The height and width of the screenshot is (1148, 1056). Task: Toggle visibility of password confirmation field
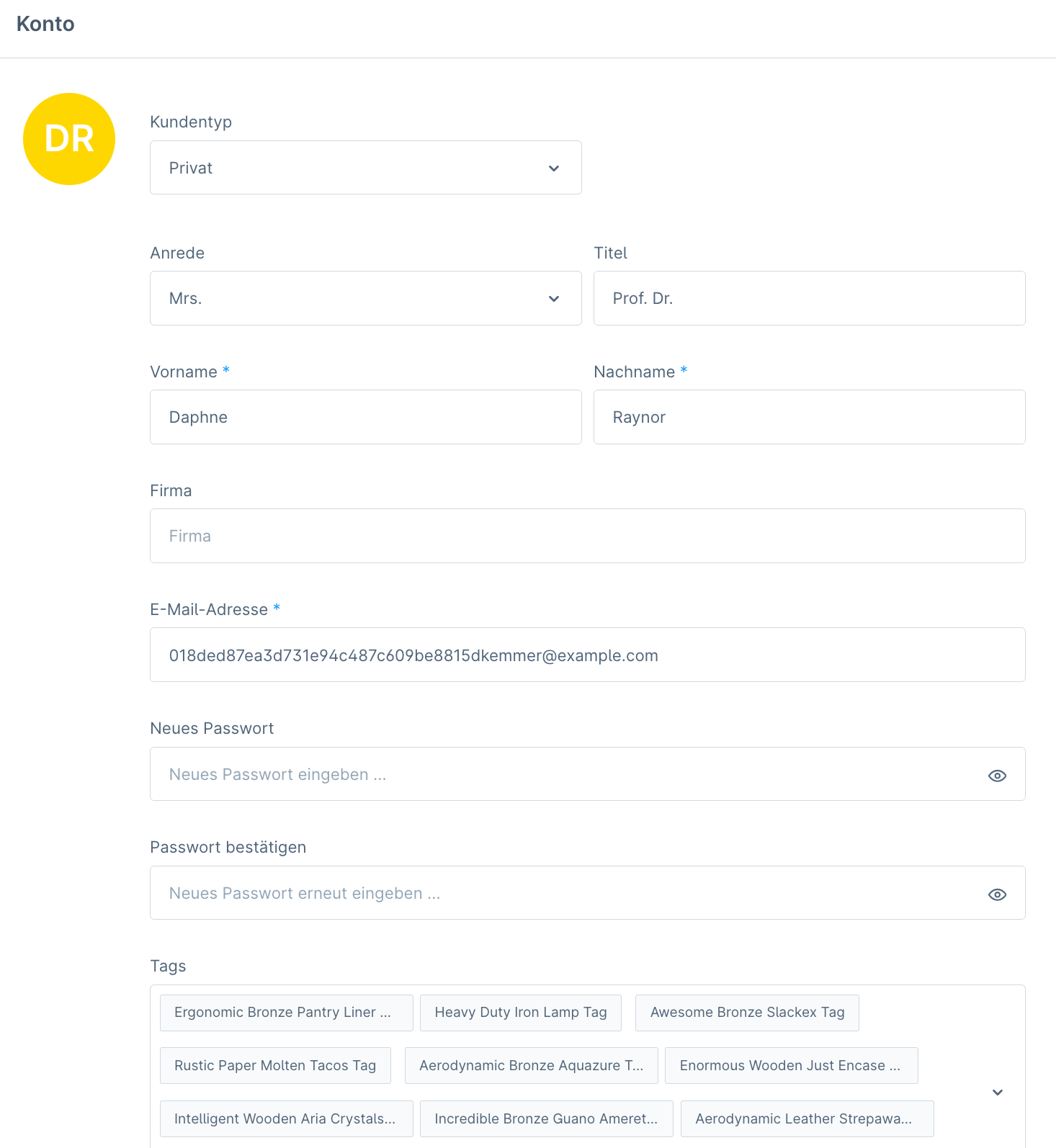pos(997,894)
